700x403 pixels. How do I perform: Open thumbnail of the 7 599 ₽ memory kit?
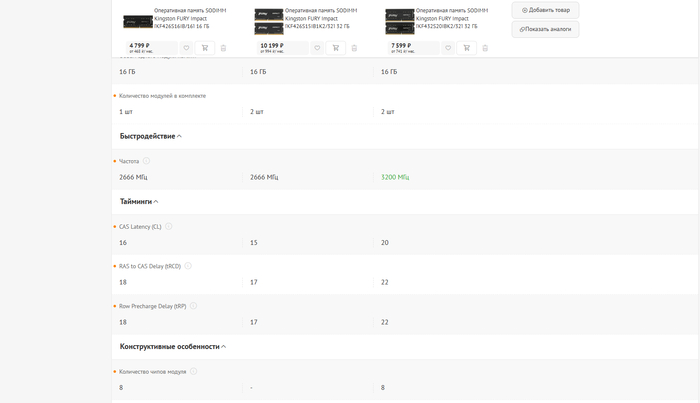[400, 21]
